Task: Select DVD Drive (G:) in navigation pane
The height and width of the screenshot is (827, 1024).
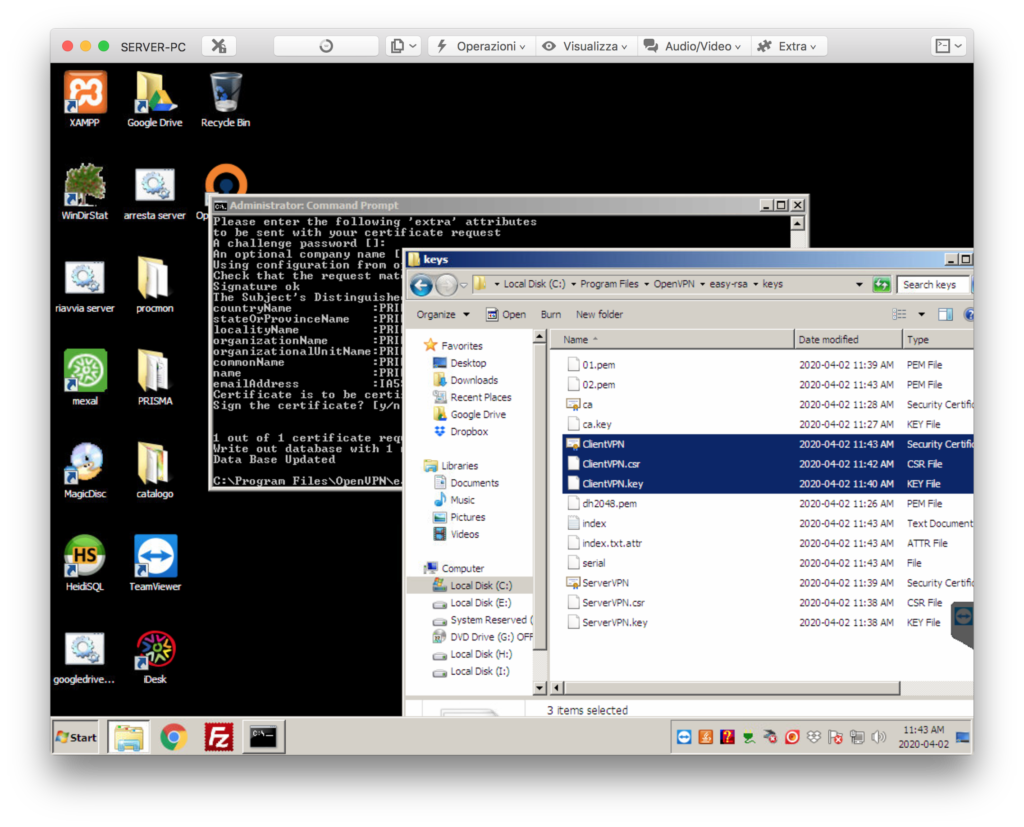Action: pyautogui.click(x=490, y=637)
